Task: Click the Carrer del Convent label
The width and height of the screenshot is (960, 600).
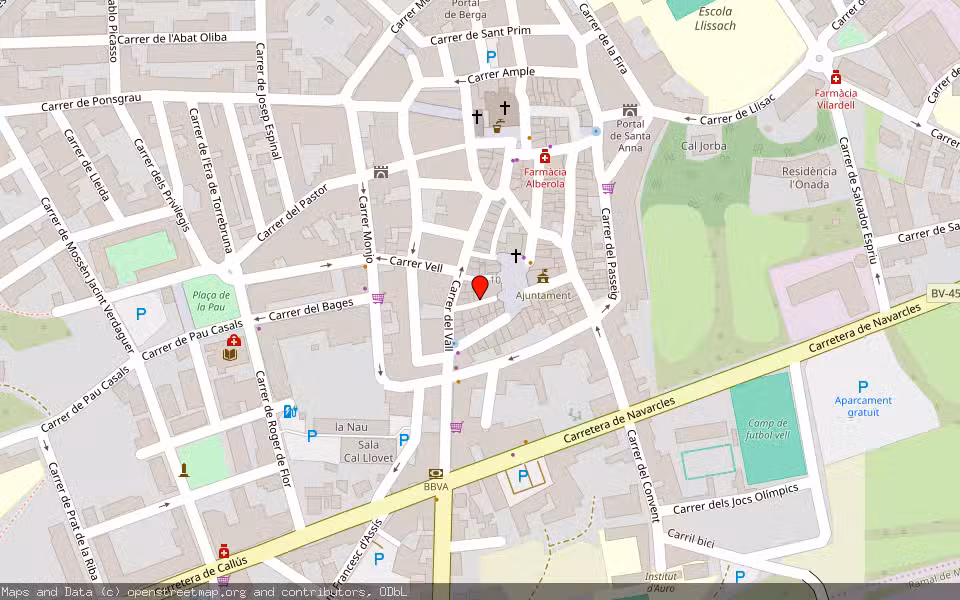Action: click(643, 474)
